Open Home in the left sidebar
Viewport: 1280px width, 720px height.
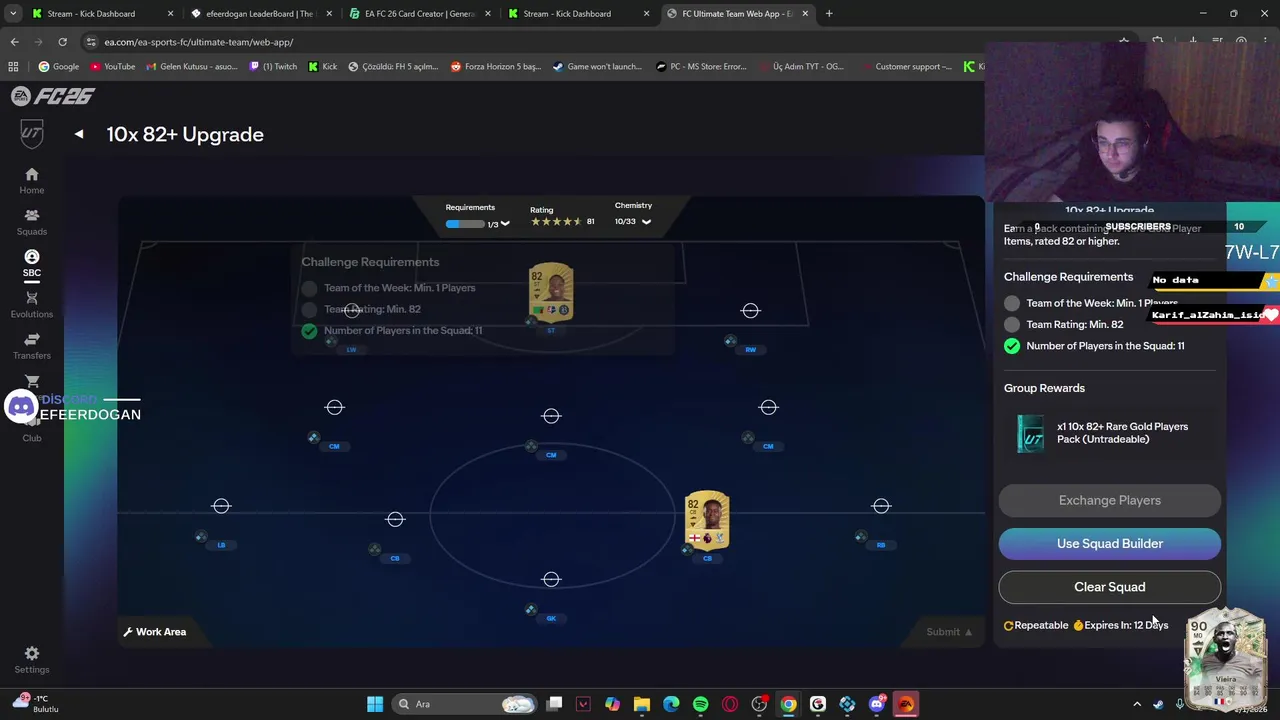tap(32, 180)
